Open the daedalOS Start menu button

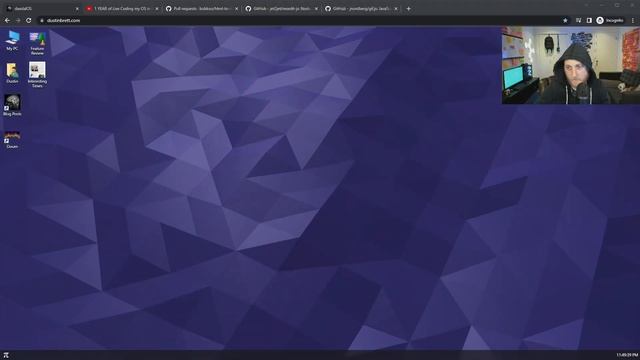point(6,355)
